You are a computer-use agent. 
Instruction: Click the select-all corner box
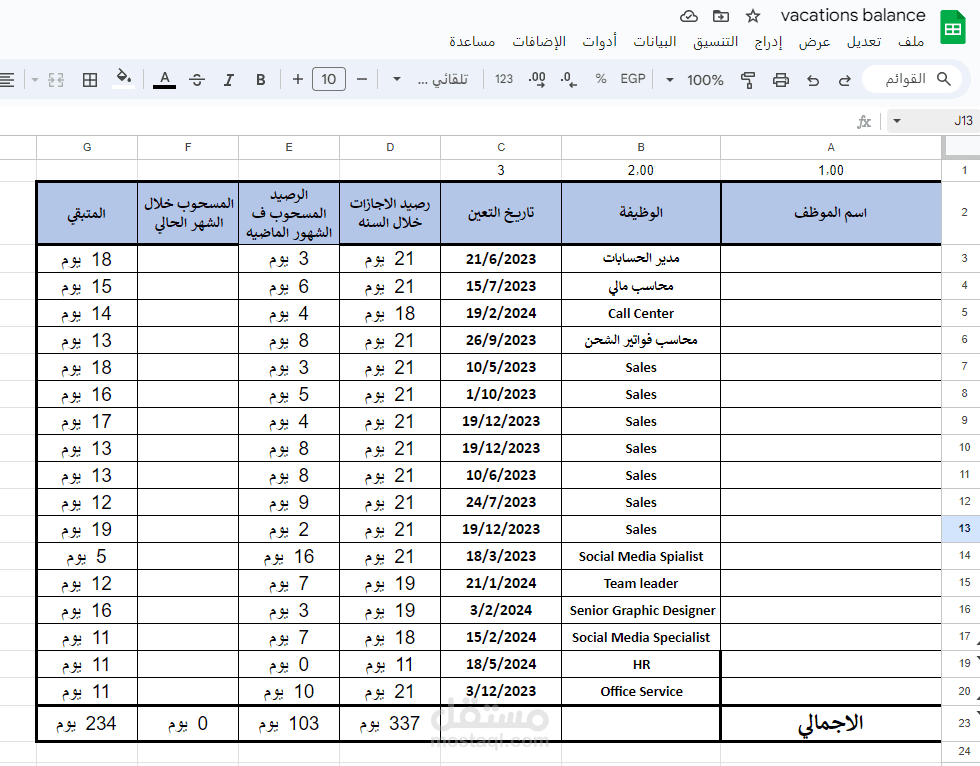961,147
